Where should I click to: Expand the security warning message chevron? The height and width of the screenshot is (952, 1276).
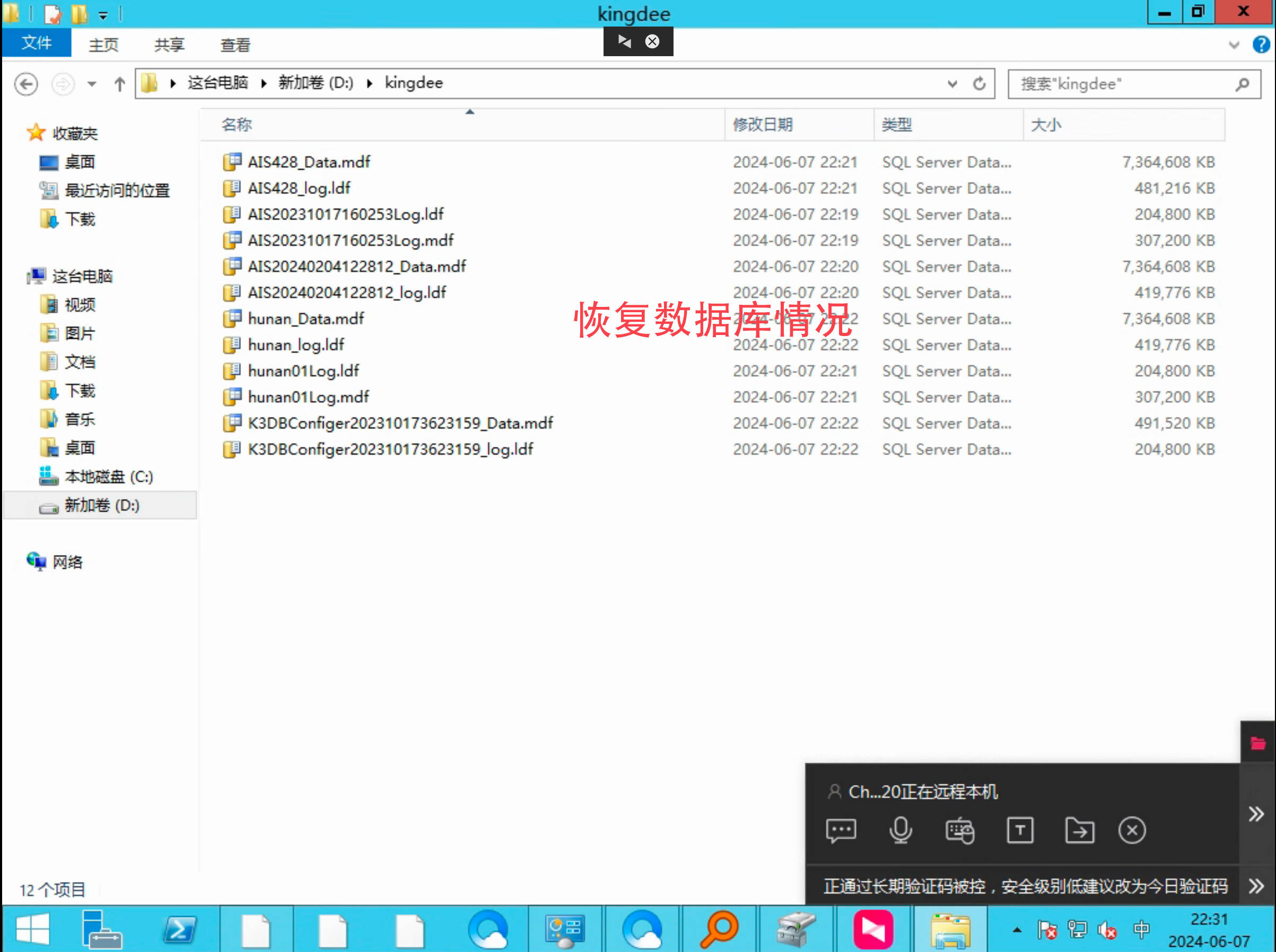[x=1256, y=886]
